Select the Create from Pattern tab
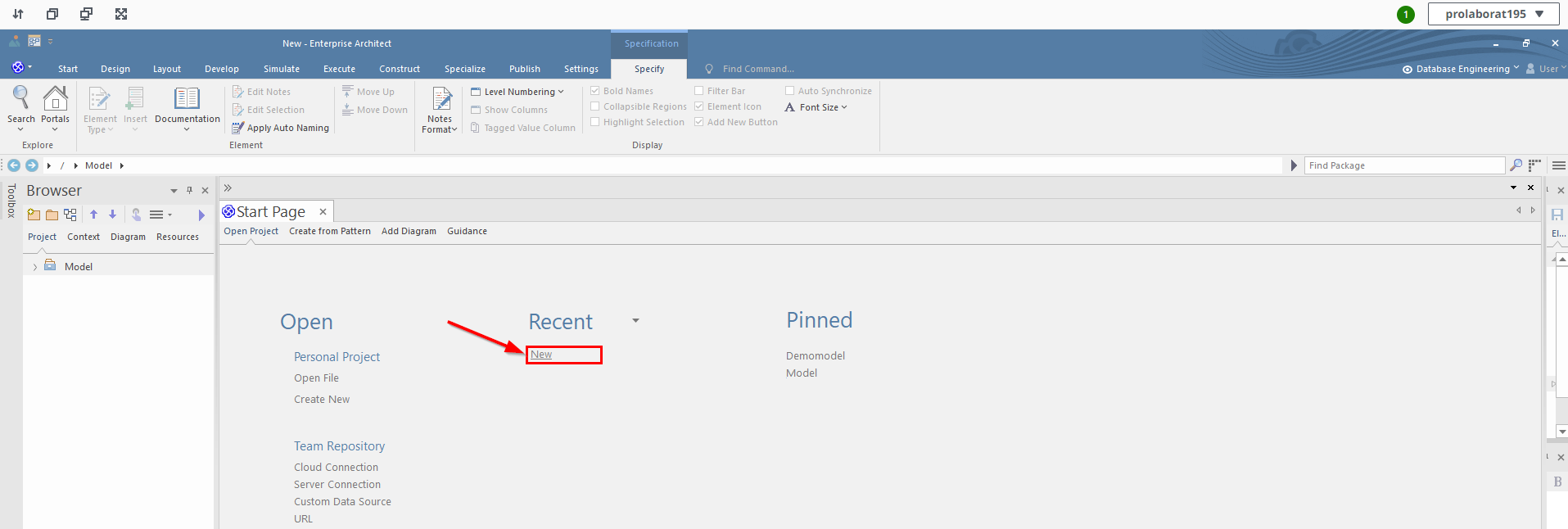This screenshot has width=1568, height=529. 330,231
